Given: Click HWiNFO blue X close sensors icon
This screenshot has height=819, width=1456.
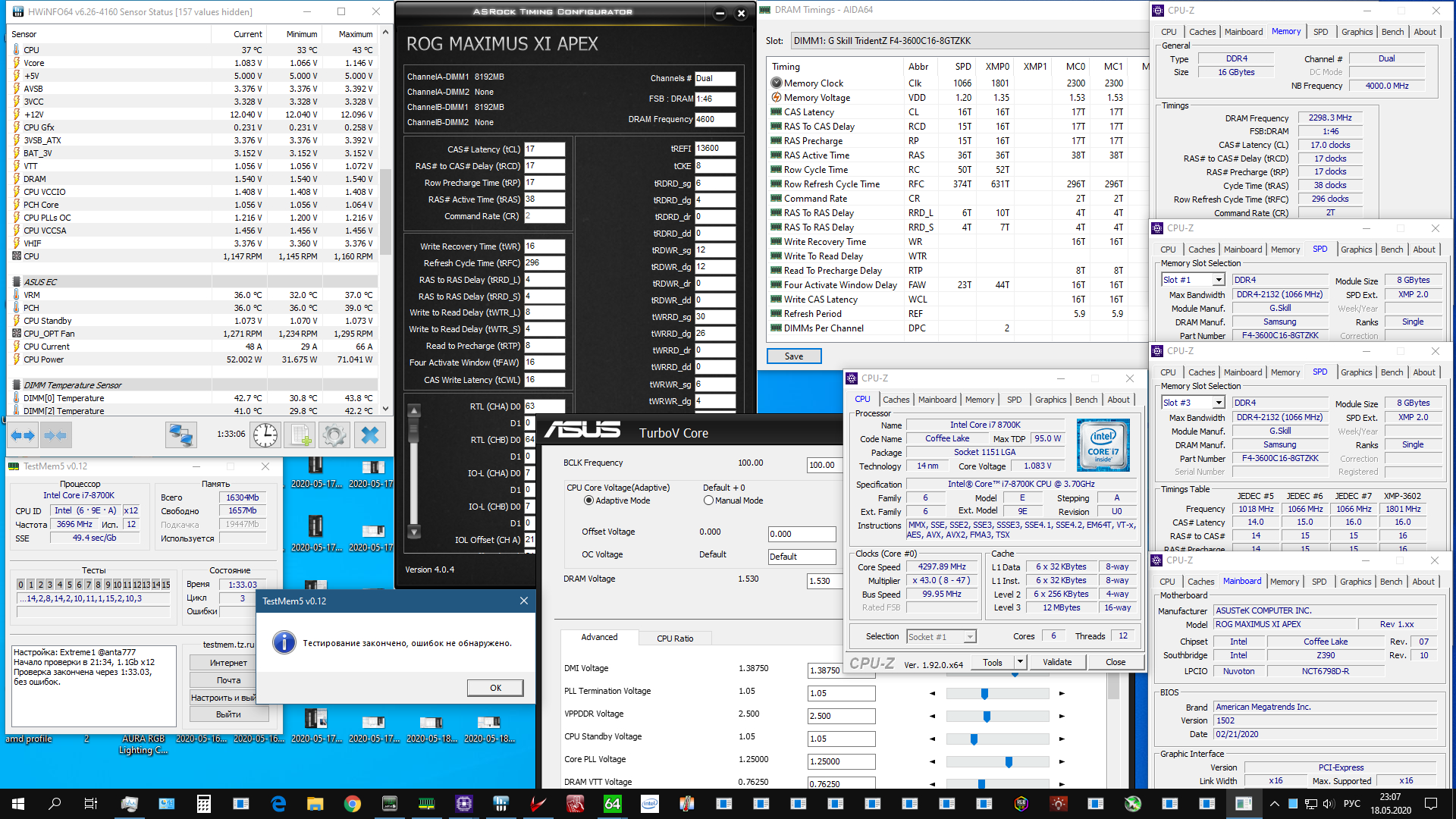Looking at the screenshot, I should coord(370,435).
